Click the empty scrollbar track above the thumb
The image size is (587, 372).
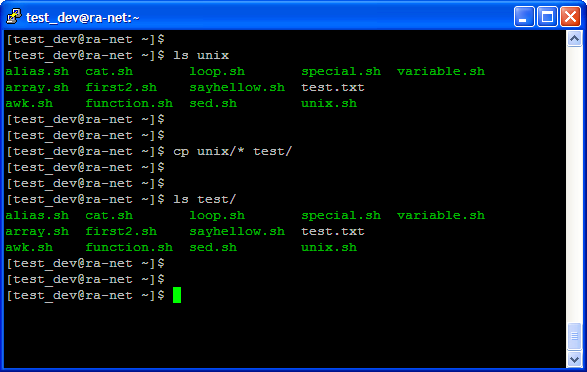click(574, 183)
